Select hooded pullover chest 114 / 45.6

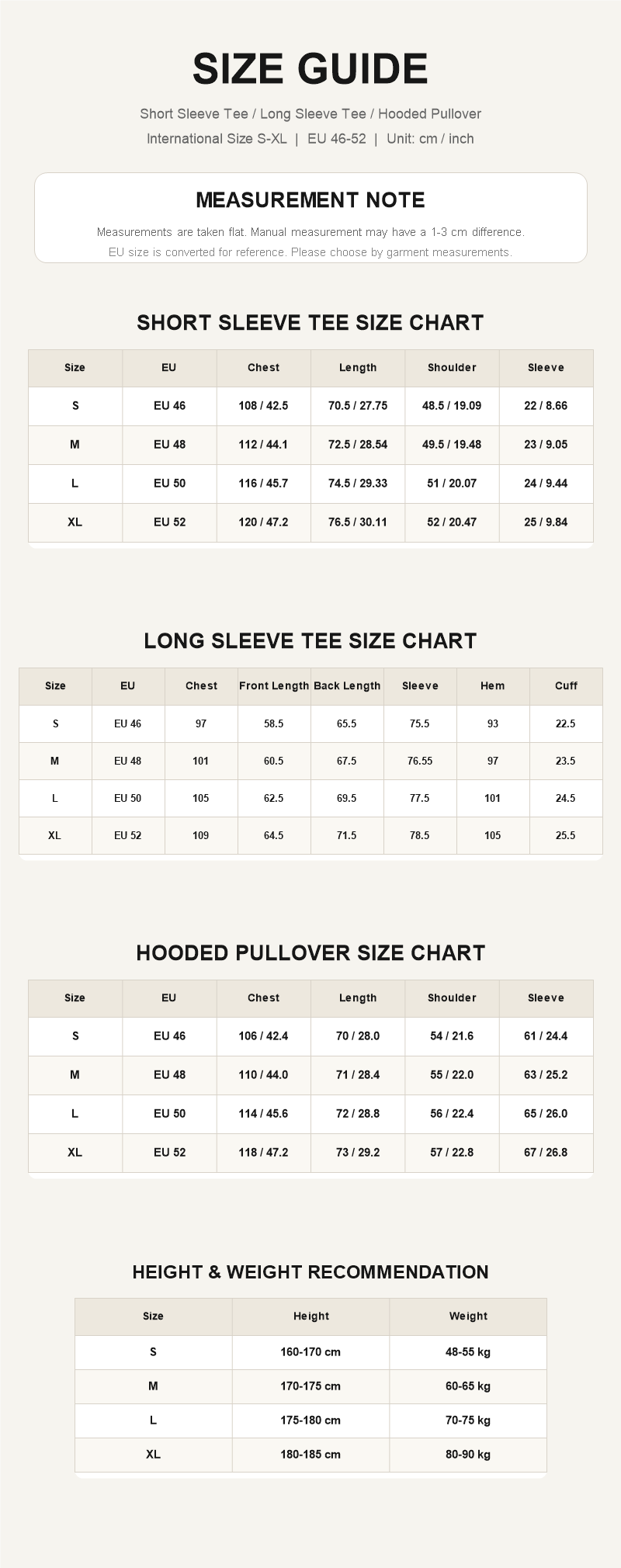[x=263, y=1114]
